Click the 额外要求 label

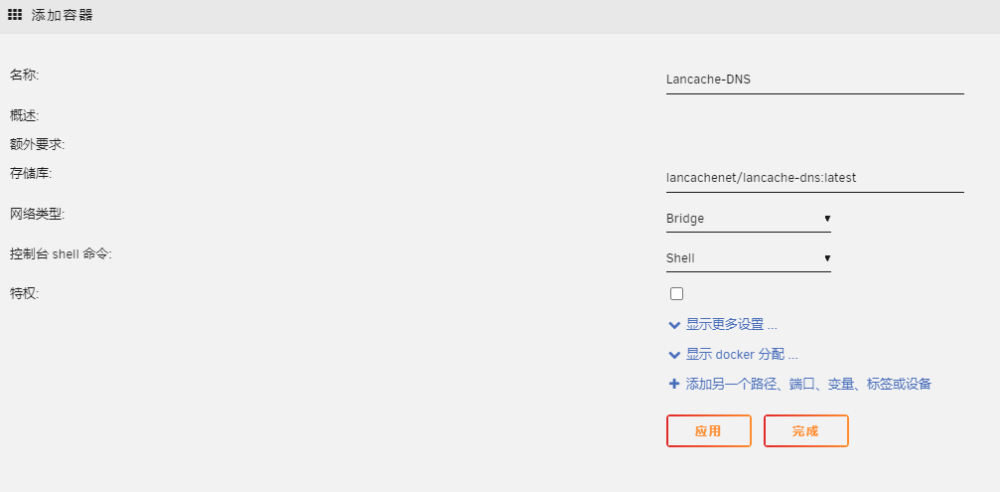click(38, 144)
